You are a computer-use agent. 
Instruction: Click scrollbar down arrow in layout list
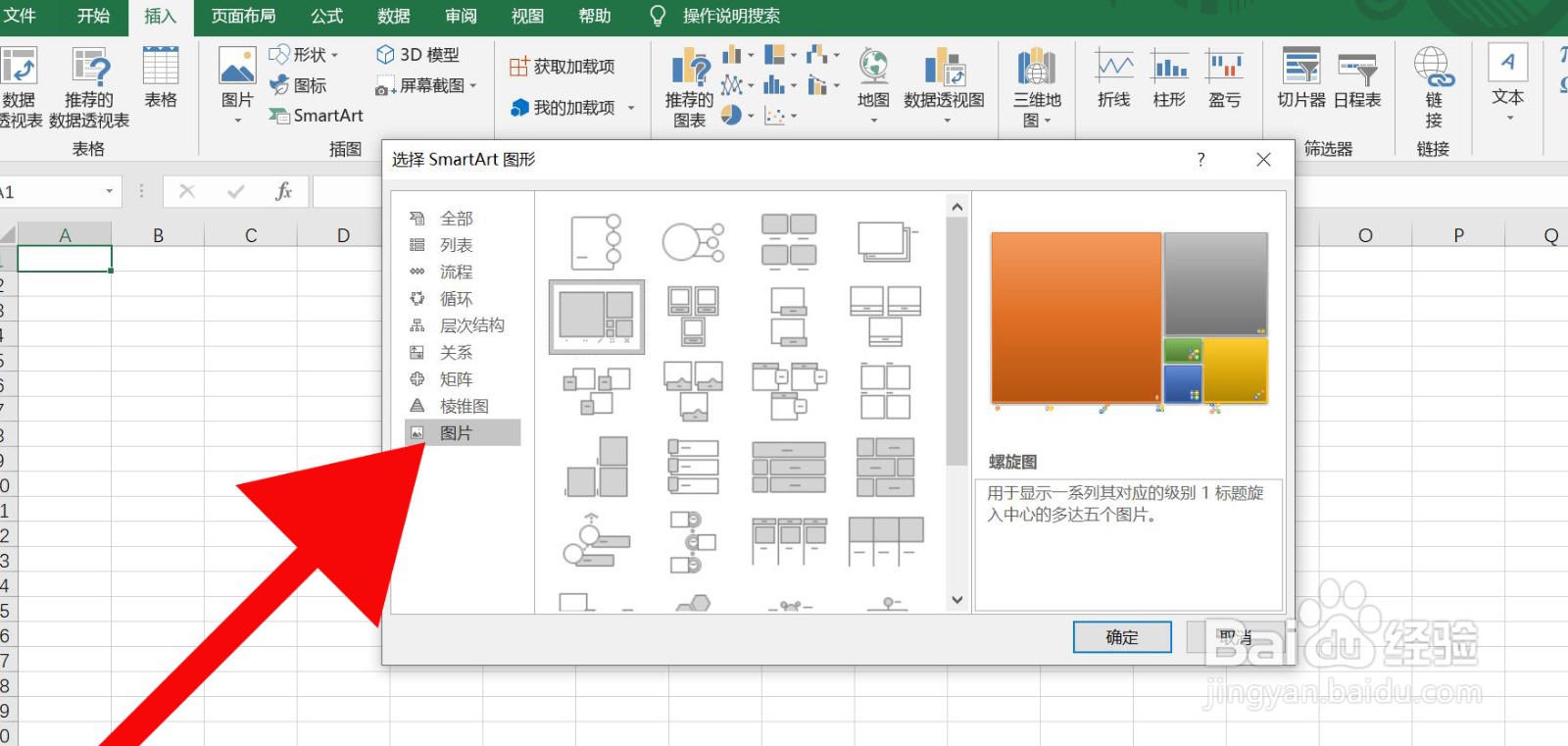pyautogui.click(x=957, y=600)
